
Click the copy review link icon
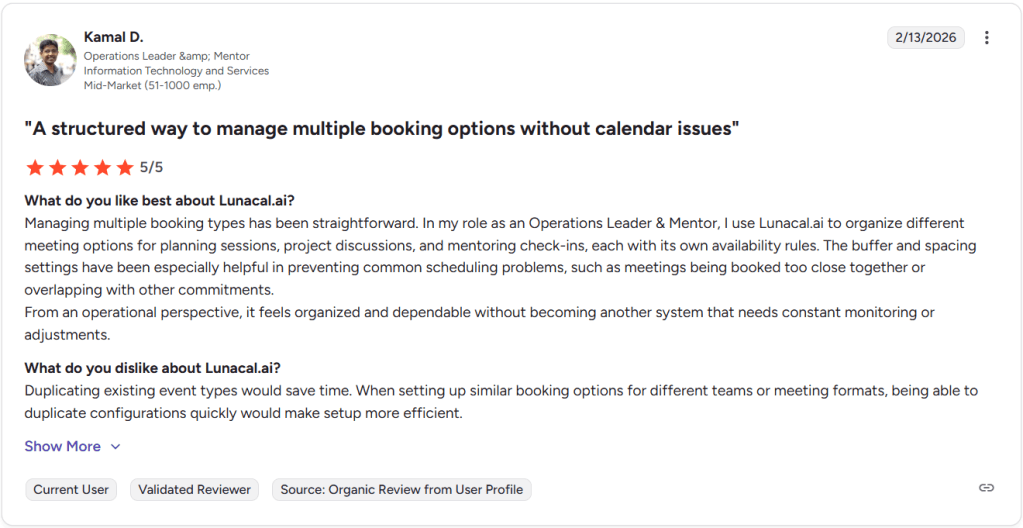pos(986,488)
